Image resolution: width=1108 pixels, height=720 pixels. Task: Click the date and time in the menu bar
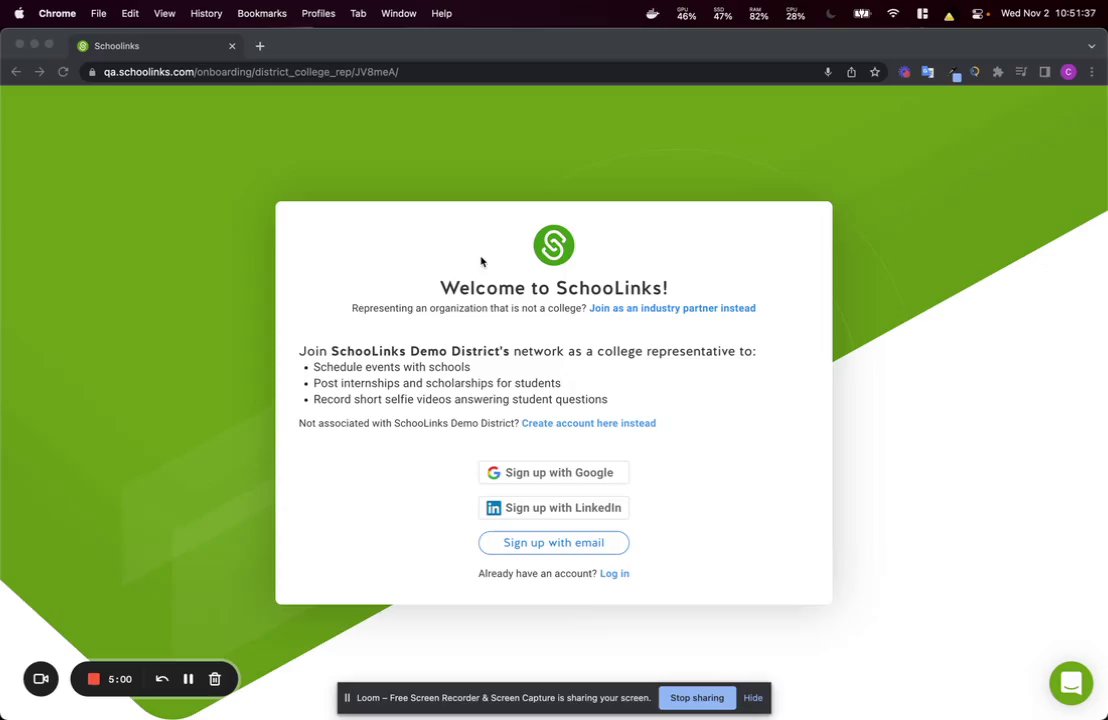[x=1048, y=13]
